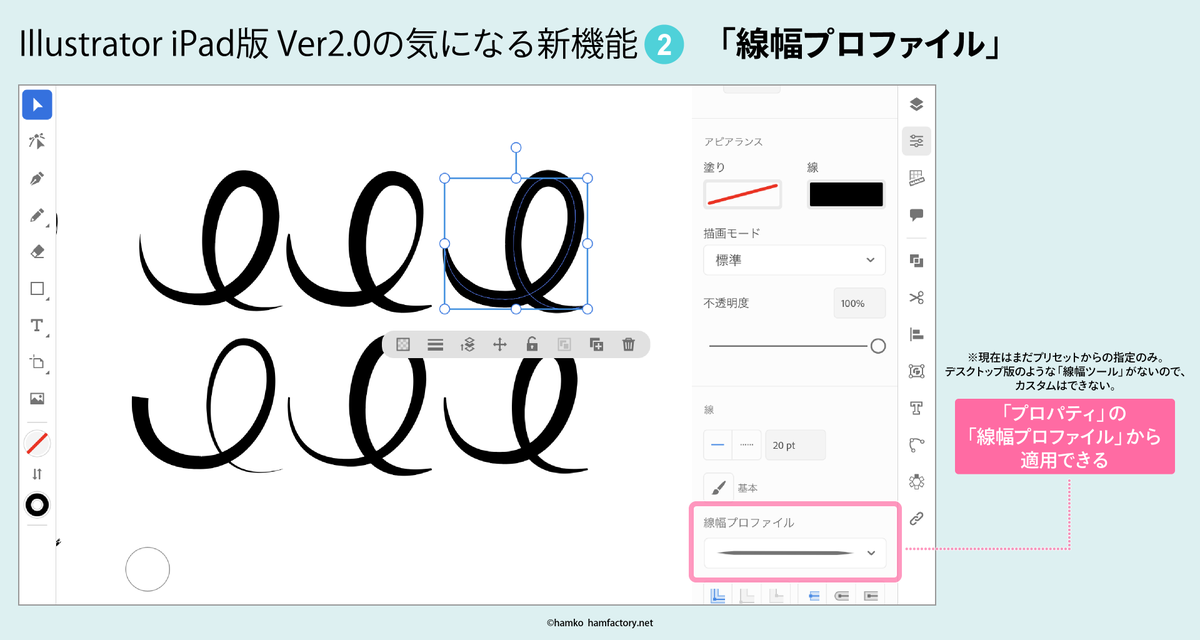Click the rotation handle above selection
The image size is (1200, 640).
[516, 147]
